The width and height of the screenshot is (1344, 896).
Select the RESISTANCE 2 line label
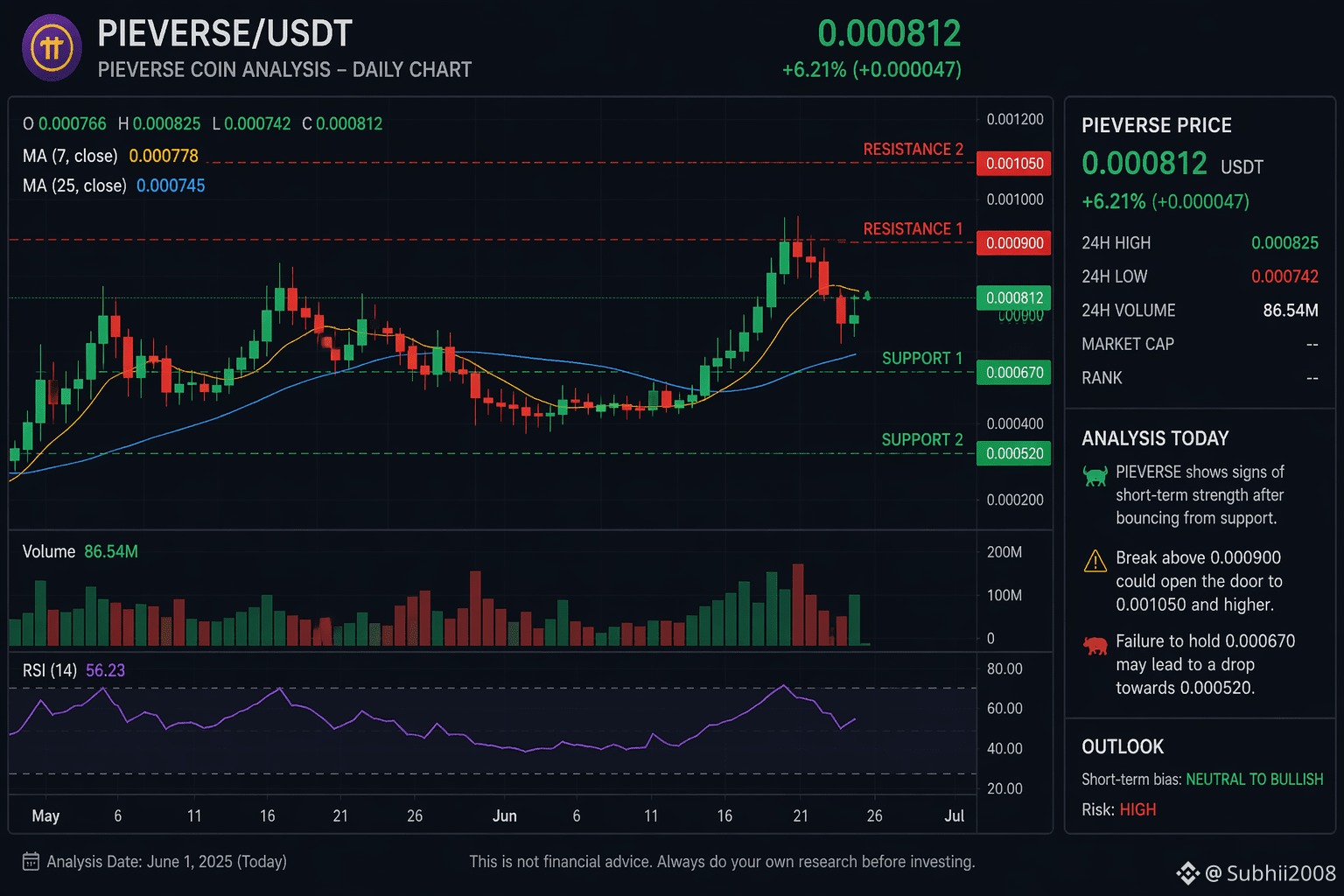click(x=913, y=150)
